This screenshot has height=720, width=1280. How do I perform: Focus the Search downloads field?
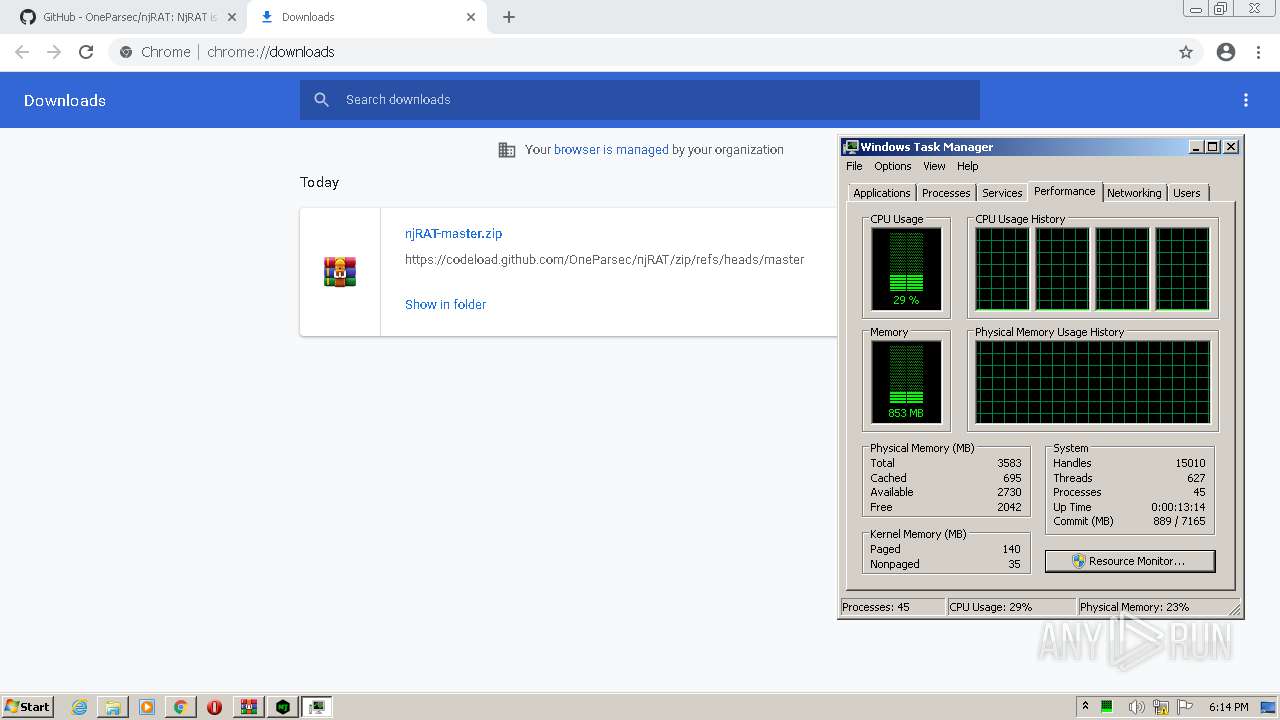pyautogui.click(x=640, y=100)
